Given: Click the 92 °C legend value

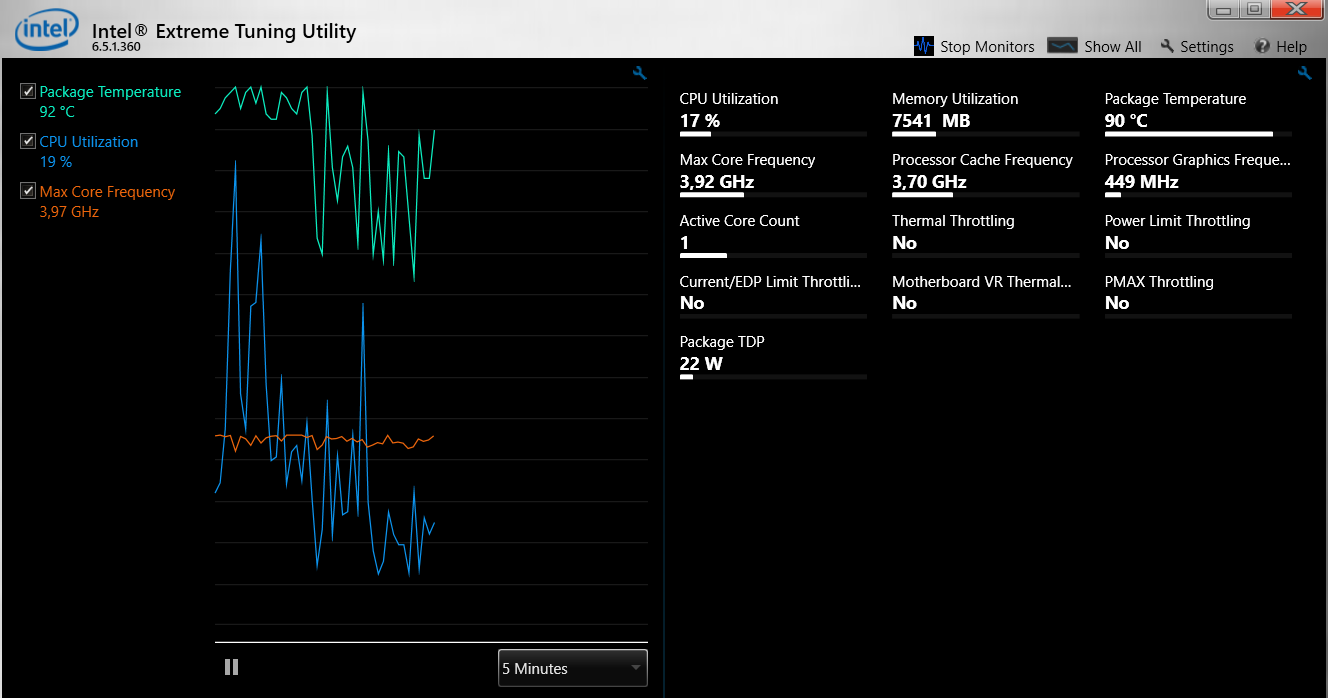Looking at the screenshot, I should click(x=57, y=112).
